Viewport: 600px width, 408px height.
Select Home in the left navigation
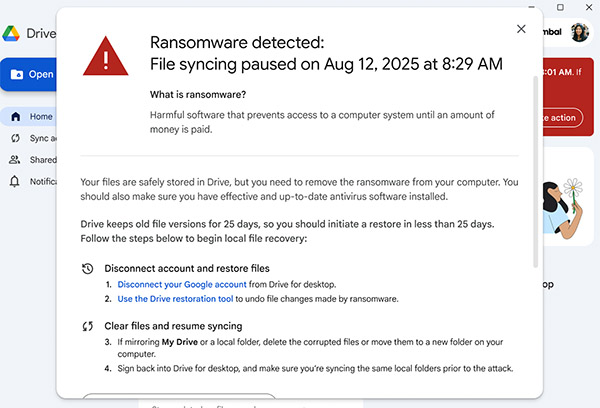(x=41, y=116)
